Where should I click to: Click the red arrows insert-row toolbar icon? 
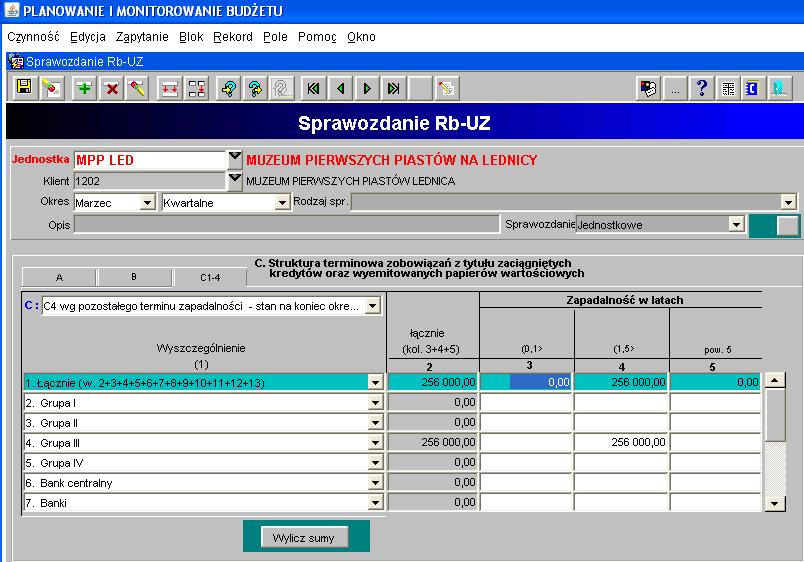[x=170, y=88]
